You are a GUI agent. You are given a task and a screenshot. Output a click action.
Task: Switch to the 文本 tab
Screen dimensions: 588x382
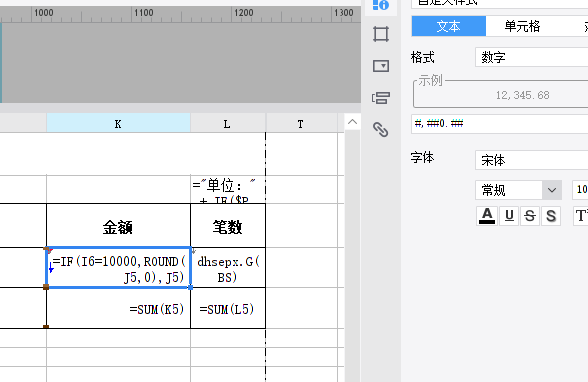[x=448, y=26]
